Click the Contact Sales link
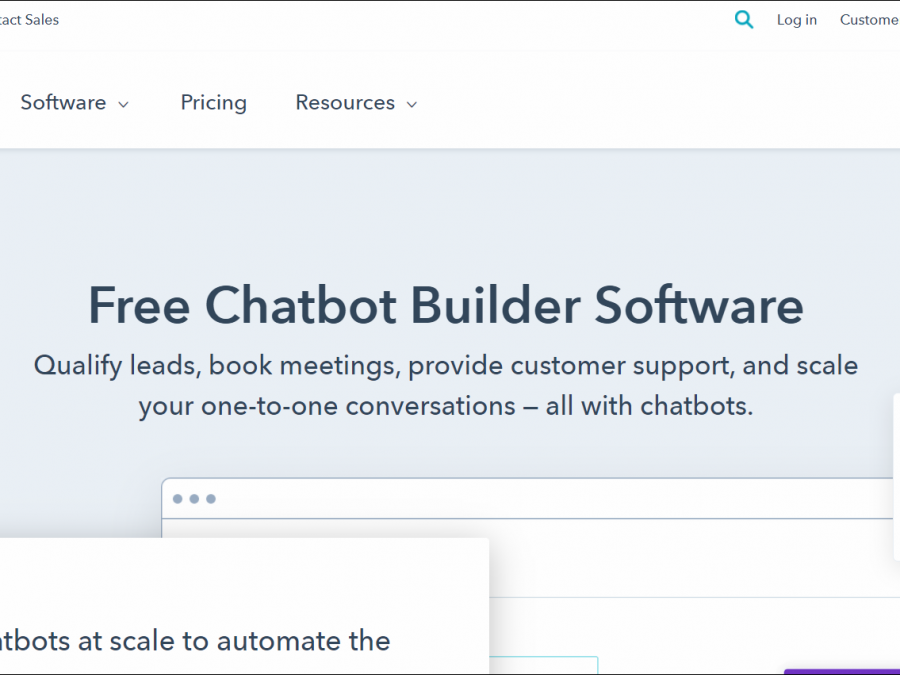Screen dimensions: 900x675 [29, 20]
